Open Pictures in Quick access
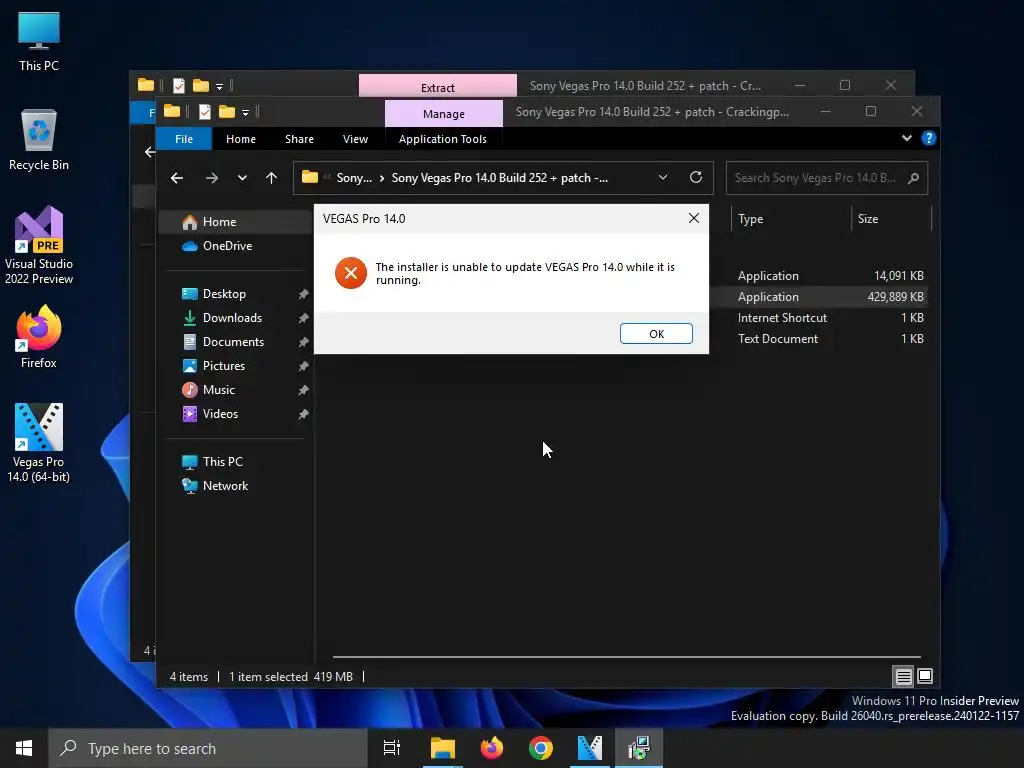The image size is (1024, 768). [x=223, y=366]
